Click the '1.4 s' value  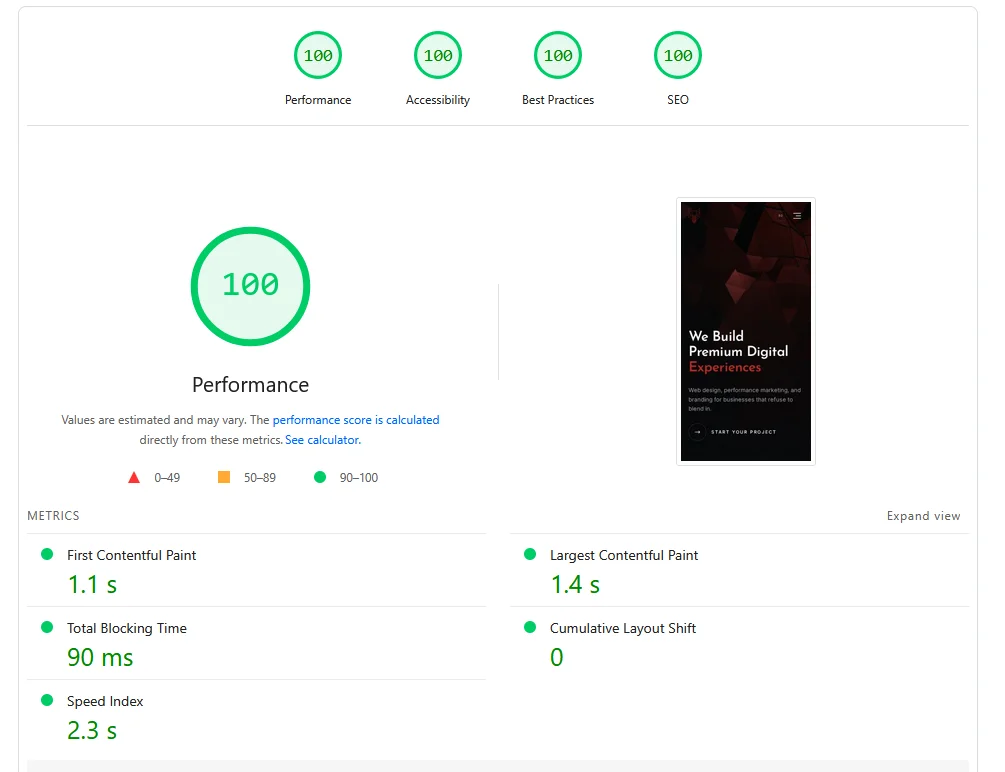575,585
